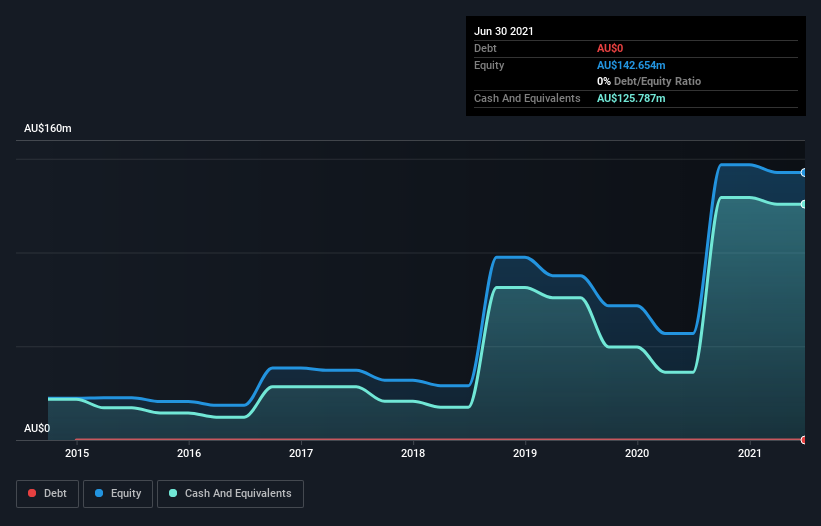Click the 0% Debt/Equity Ratio text

(x=649, y=81)
